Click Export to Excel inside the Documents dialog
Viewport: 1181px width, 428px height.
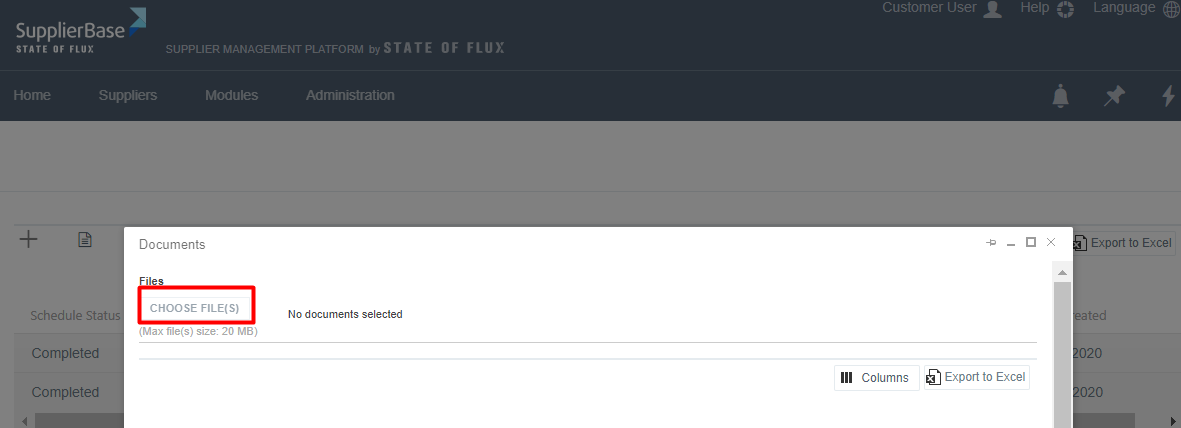977,377
